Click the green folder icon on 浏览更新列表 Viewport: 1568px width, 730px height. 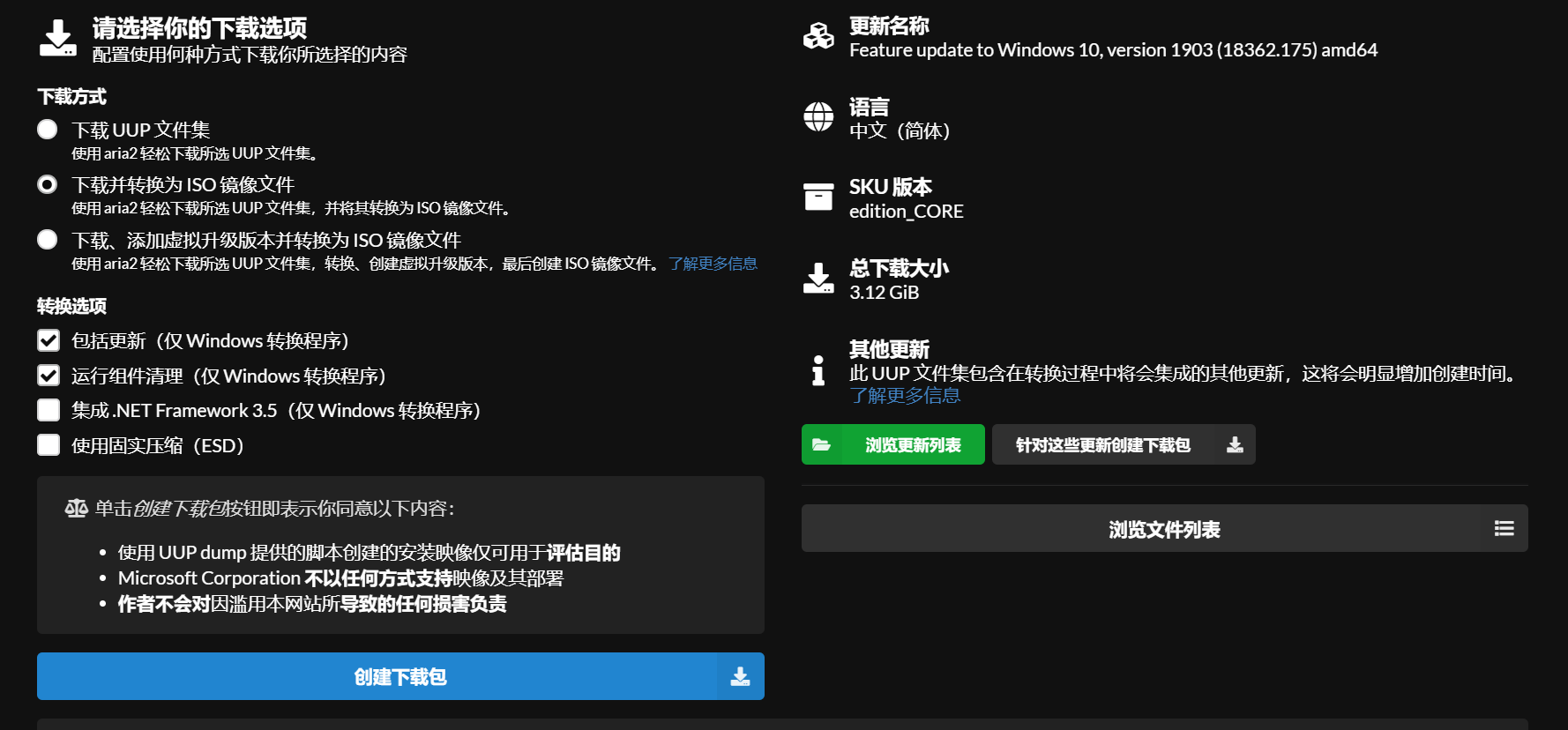pos(822,445)
